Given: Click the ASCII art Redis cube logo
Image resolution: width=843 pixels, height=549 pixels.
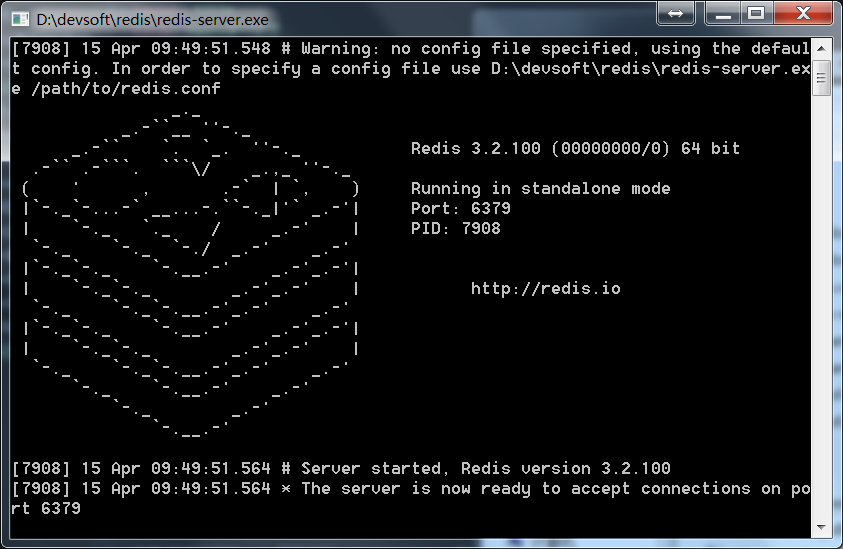Looking at the screenshot, I should [x=191, y=274].
